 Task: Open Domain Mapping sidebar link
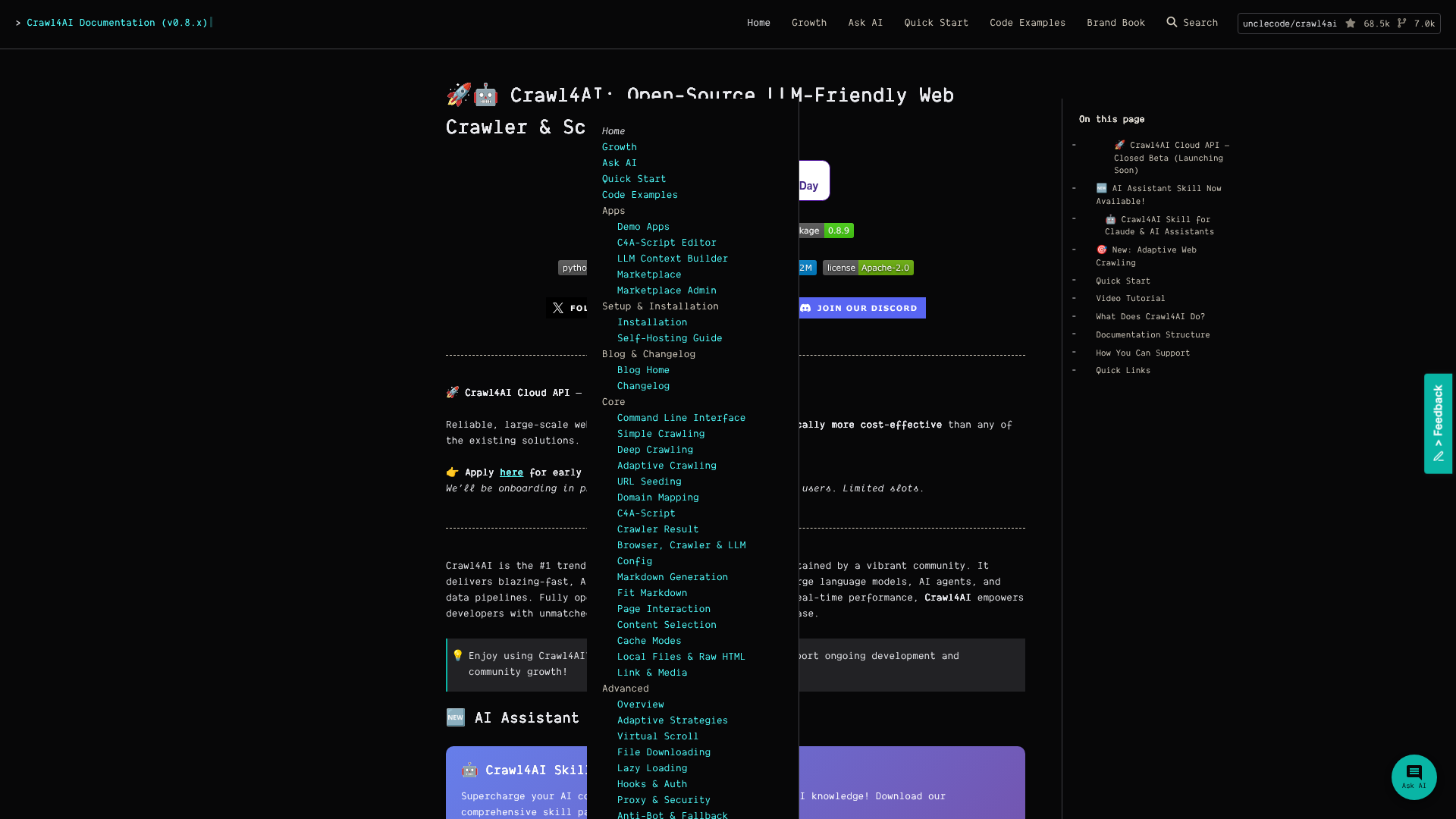pyautogui.click(x=658, y=497)
